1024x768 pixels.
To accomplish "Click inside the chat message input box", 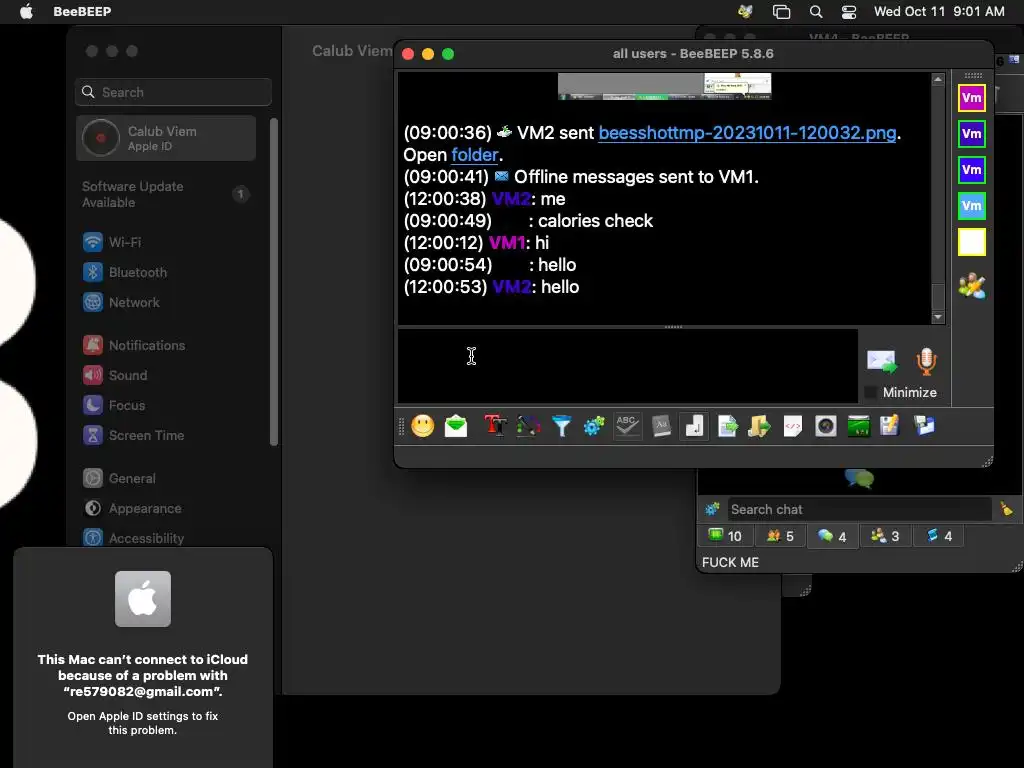I will (x=628, y=366).
